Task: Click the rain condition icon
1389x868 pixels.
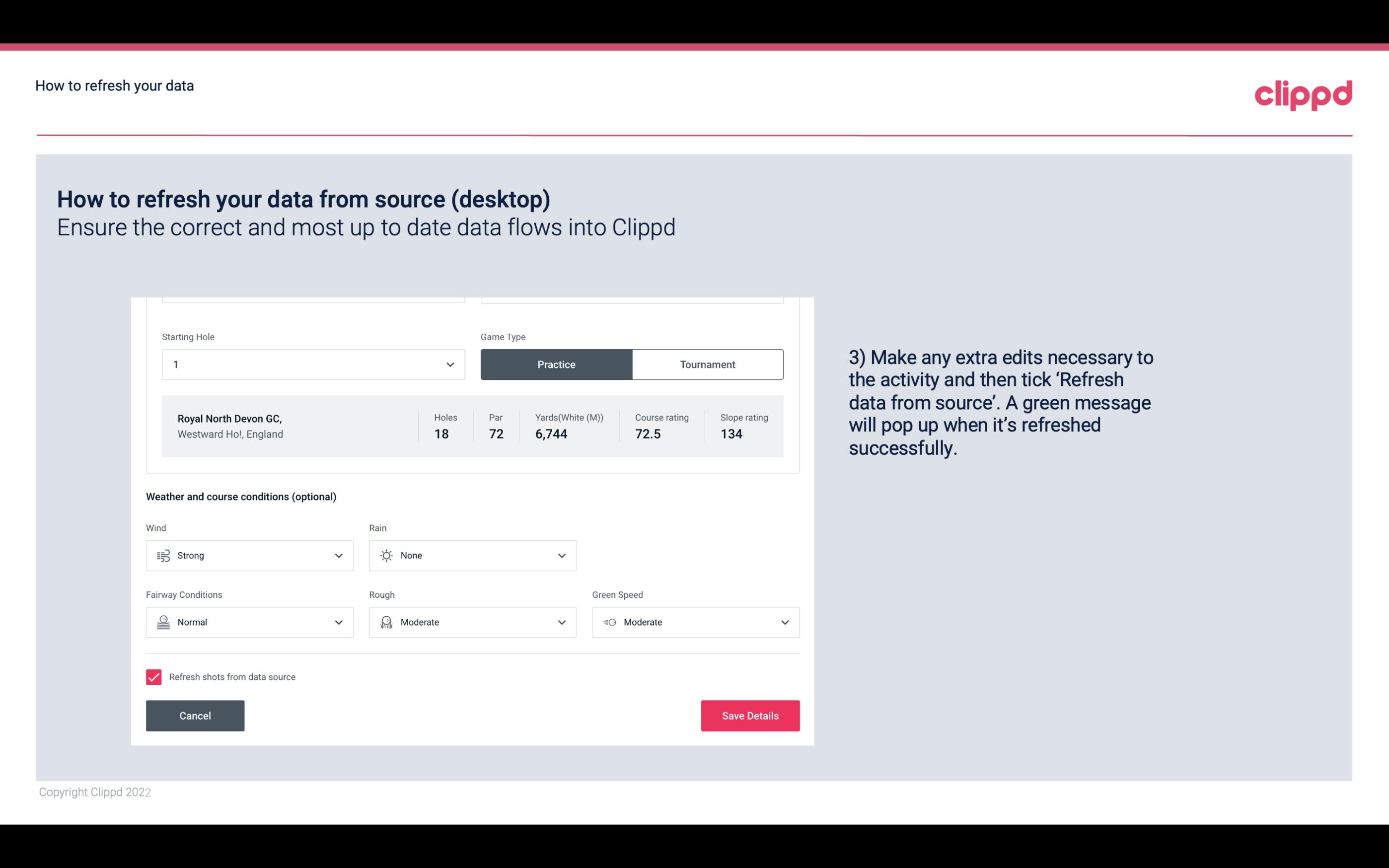Action: coord(386,555)
